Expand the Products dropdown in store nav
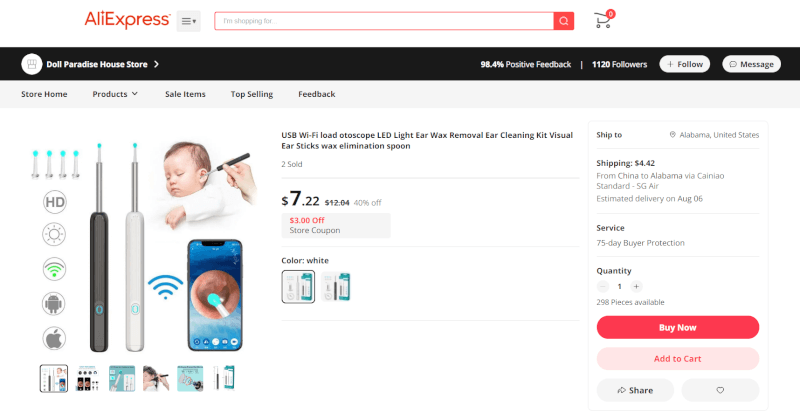 [115, 94]
